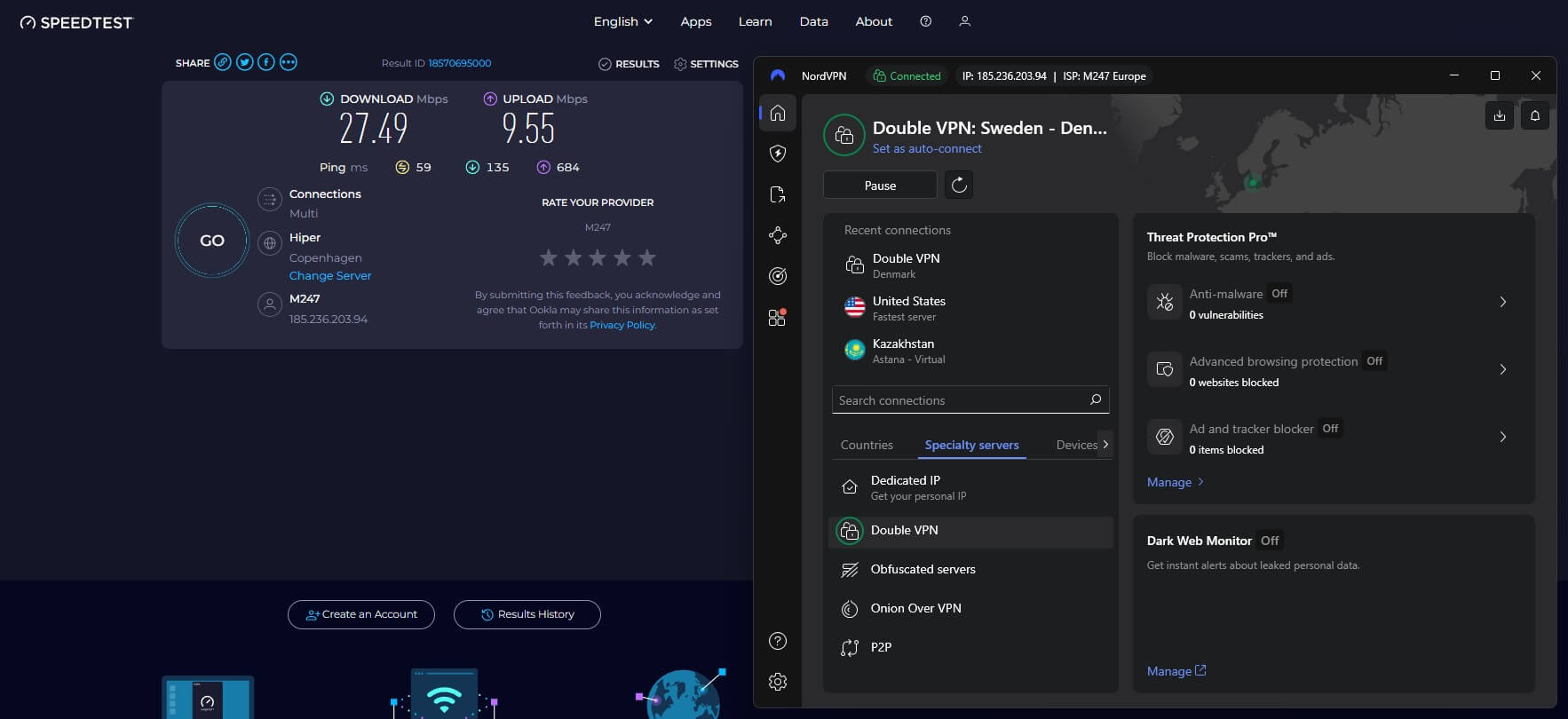Select Dedicated IP specialty server
The width and height of the screenshot is (1568, 719).
tap(970, 487)
